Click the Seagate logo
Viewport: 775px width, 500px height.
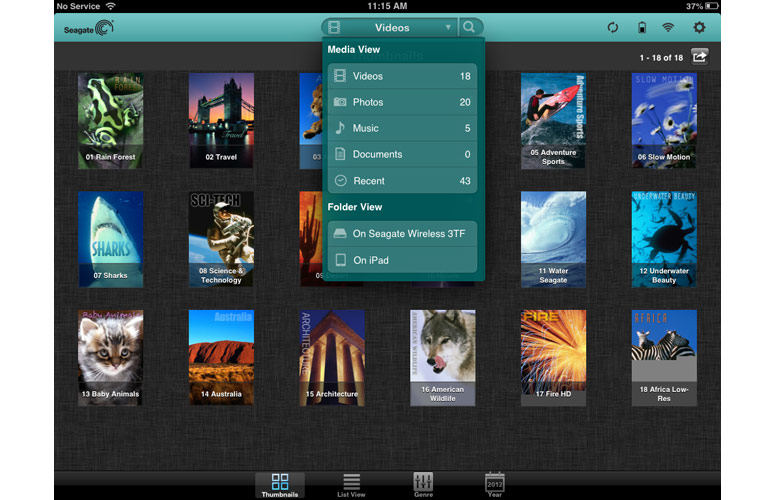click(x=89, y=28)
